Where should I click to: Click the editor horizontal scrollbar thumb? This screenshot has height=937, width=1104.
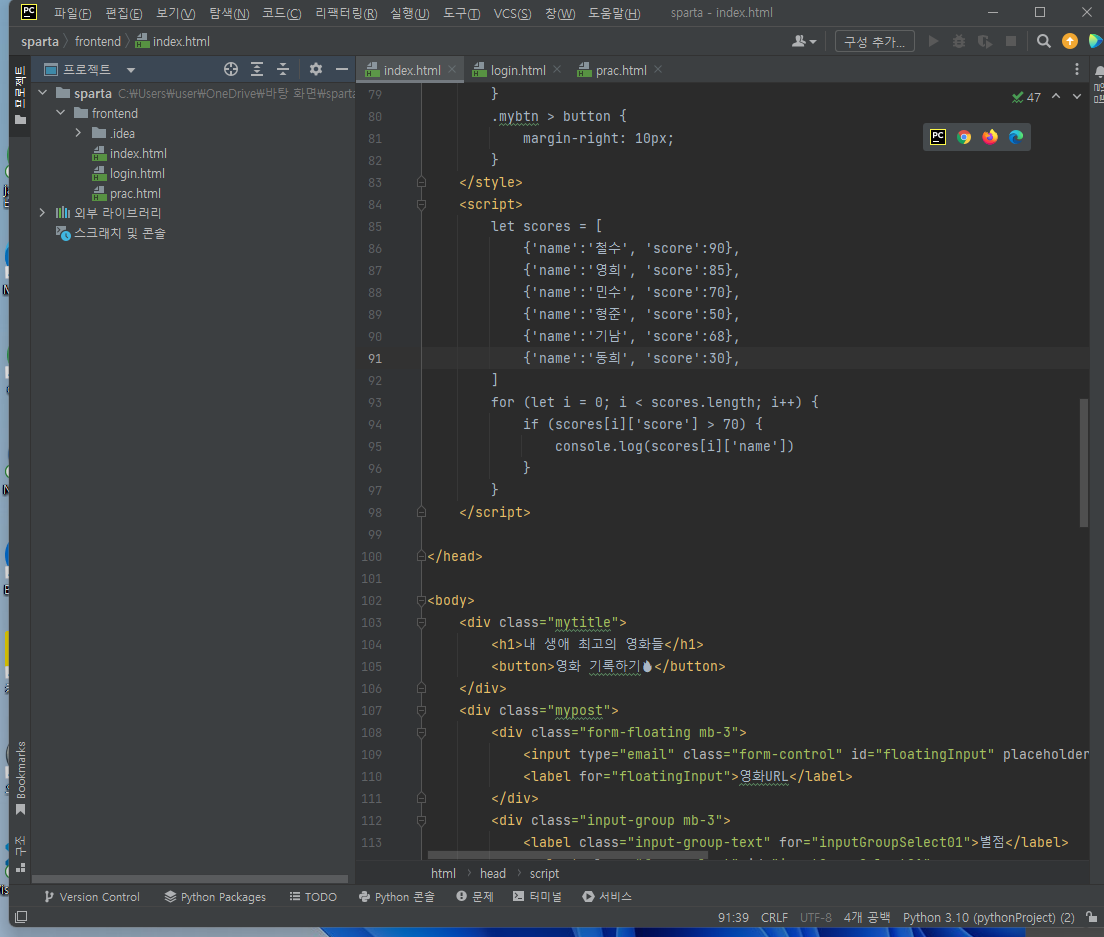pyautogui.click(x=567, y=855)
